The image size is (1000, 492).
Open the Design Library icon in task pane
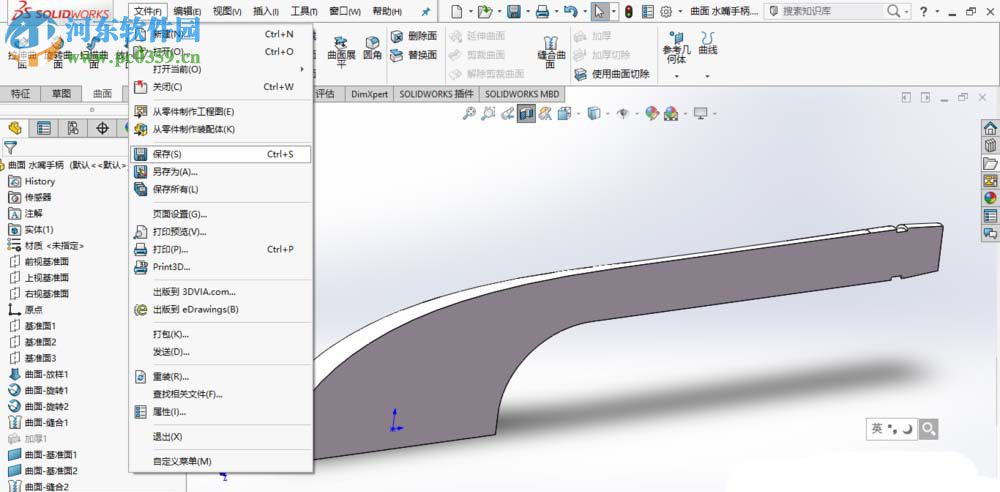point(990,145)
